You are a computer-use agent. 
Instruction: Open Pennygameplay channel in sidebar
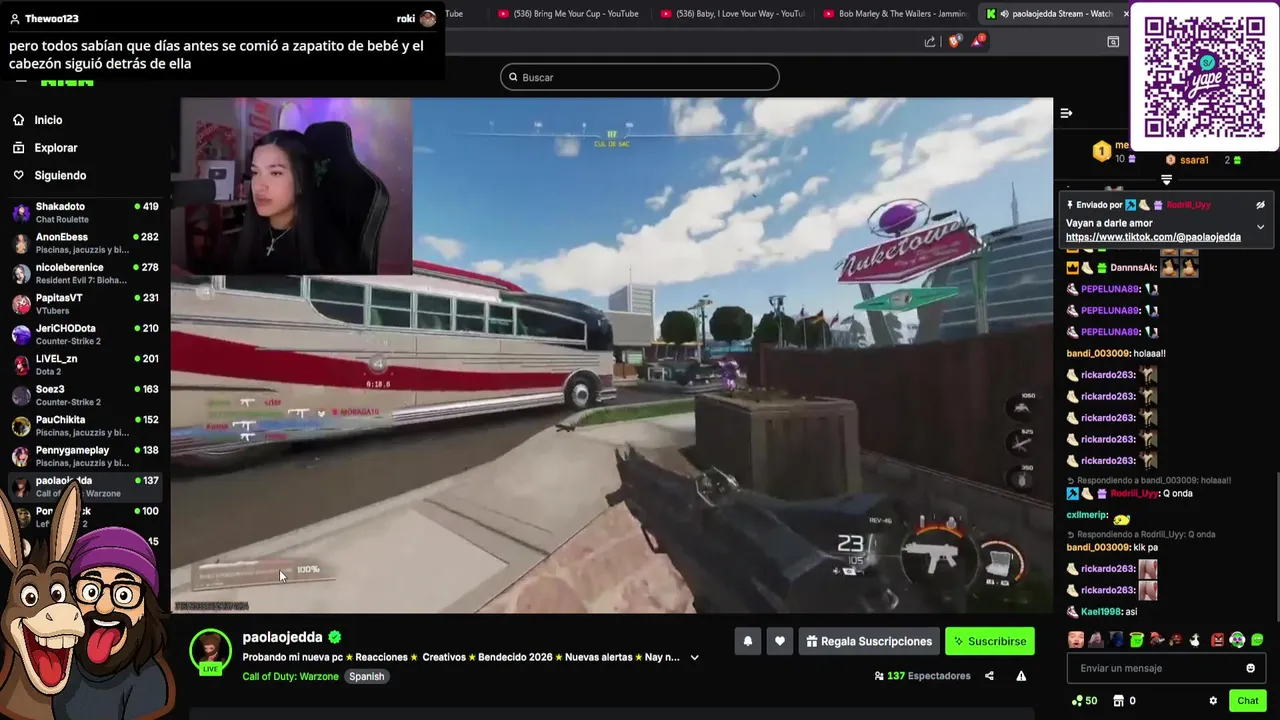pyautogui.click(x=85, y=456)
